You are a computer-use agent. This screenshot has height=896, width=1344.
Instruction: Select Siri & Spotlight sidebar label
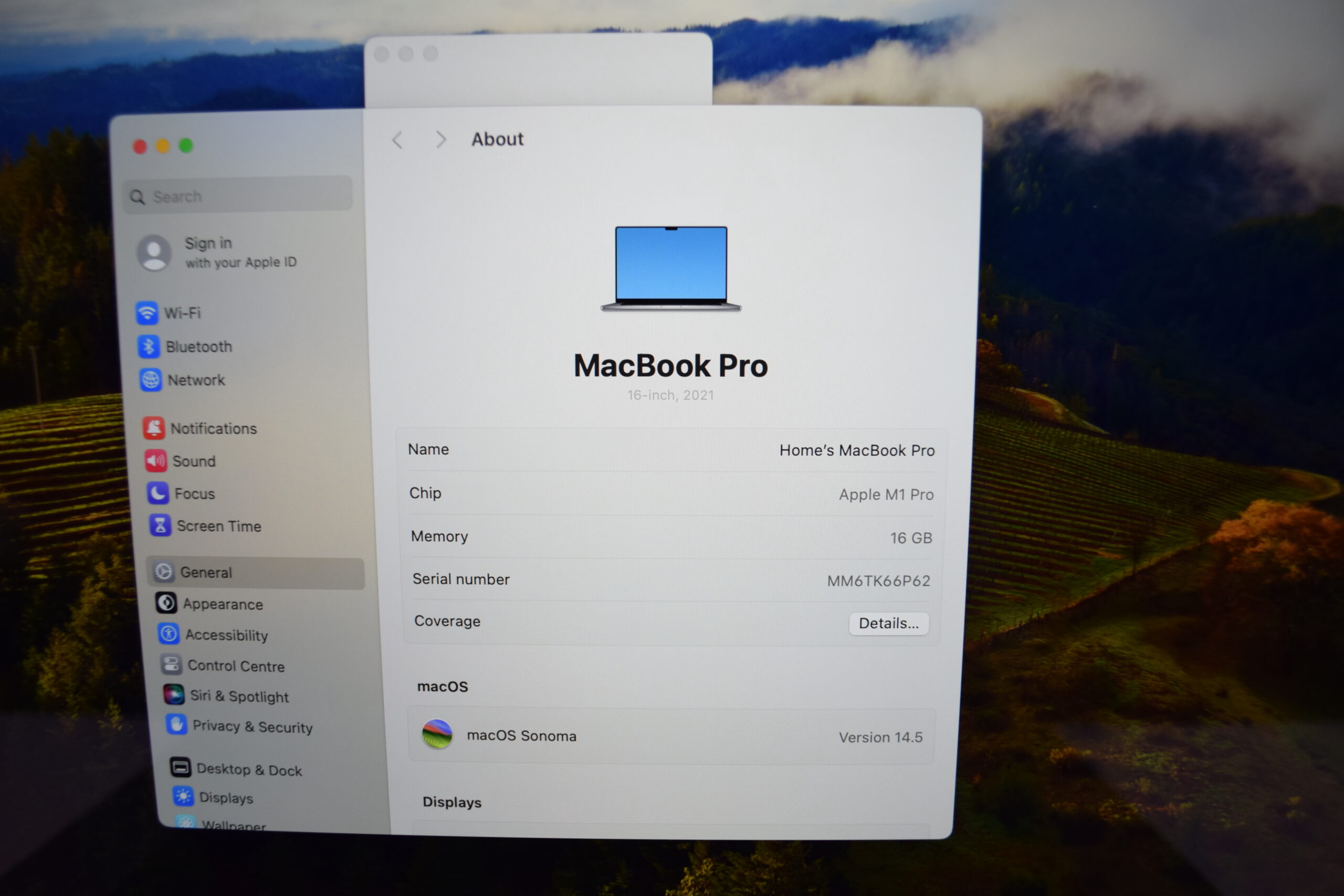239,696
